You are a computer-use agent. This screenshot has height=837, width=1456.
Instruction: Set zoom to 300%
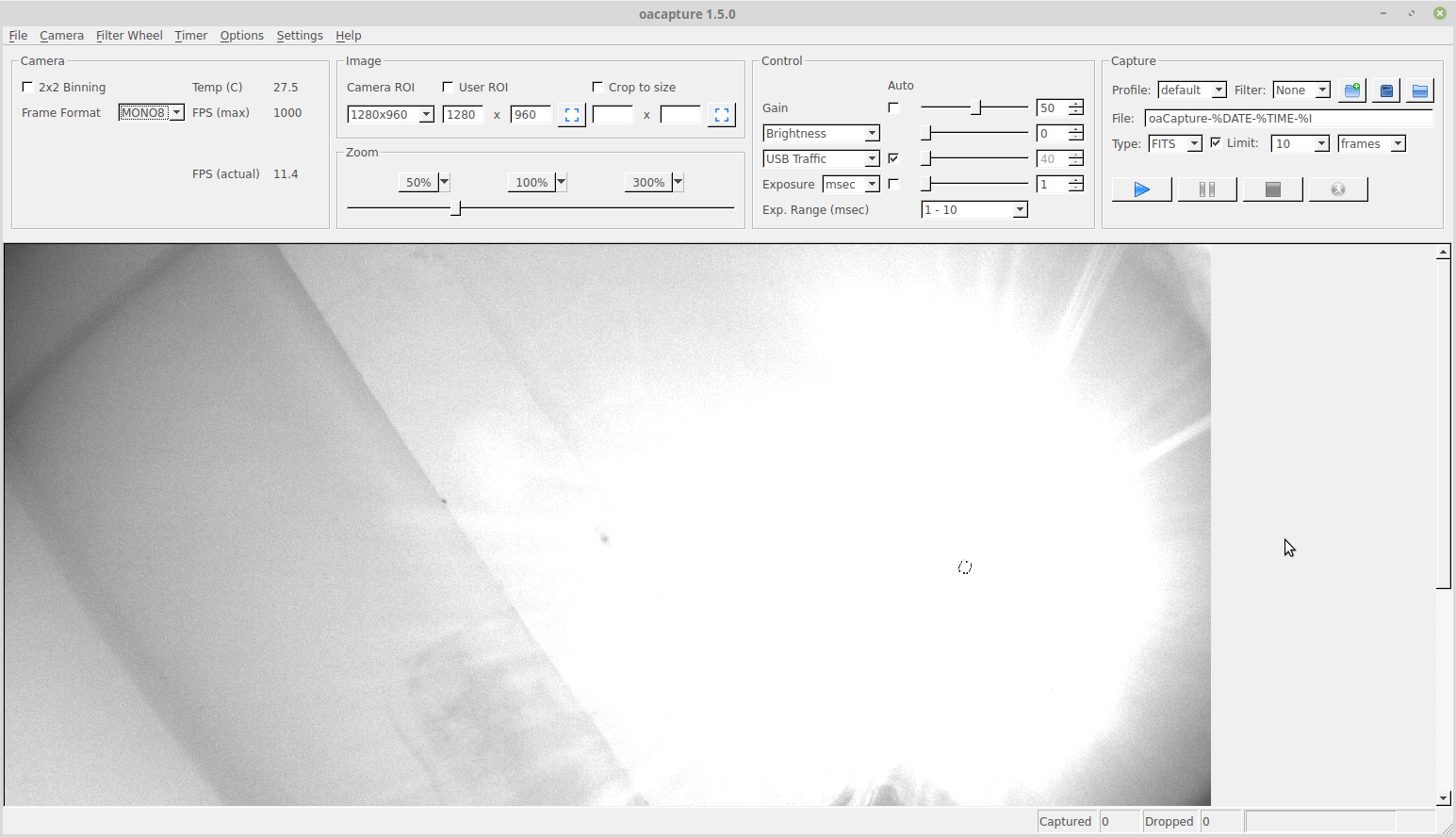pos(648,182)
